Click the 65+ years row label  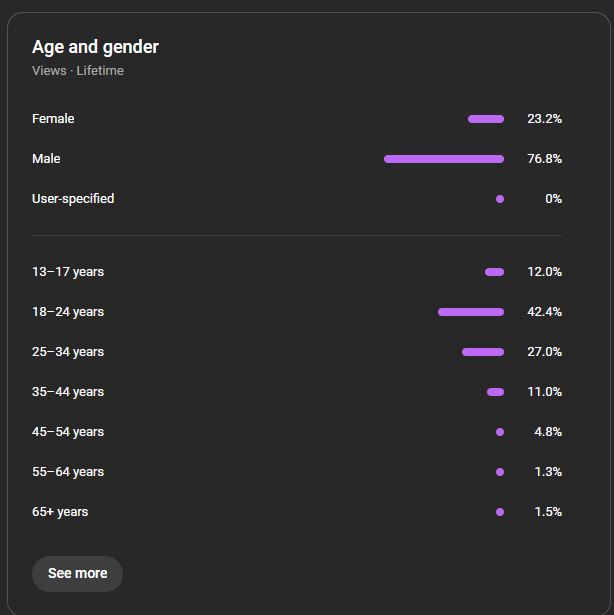click(x=60, y=512)
